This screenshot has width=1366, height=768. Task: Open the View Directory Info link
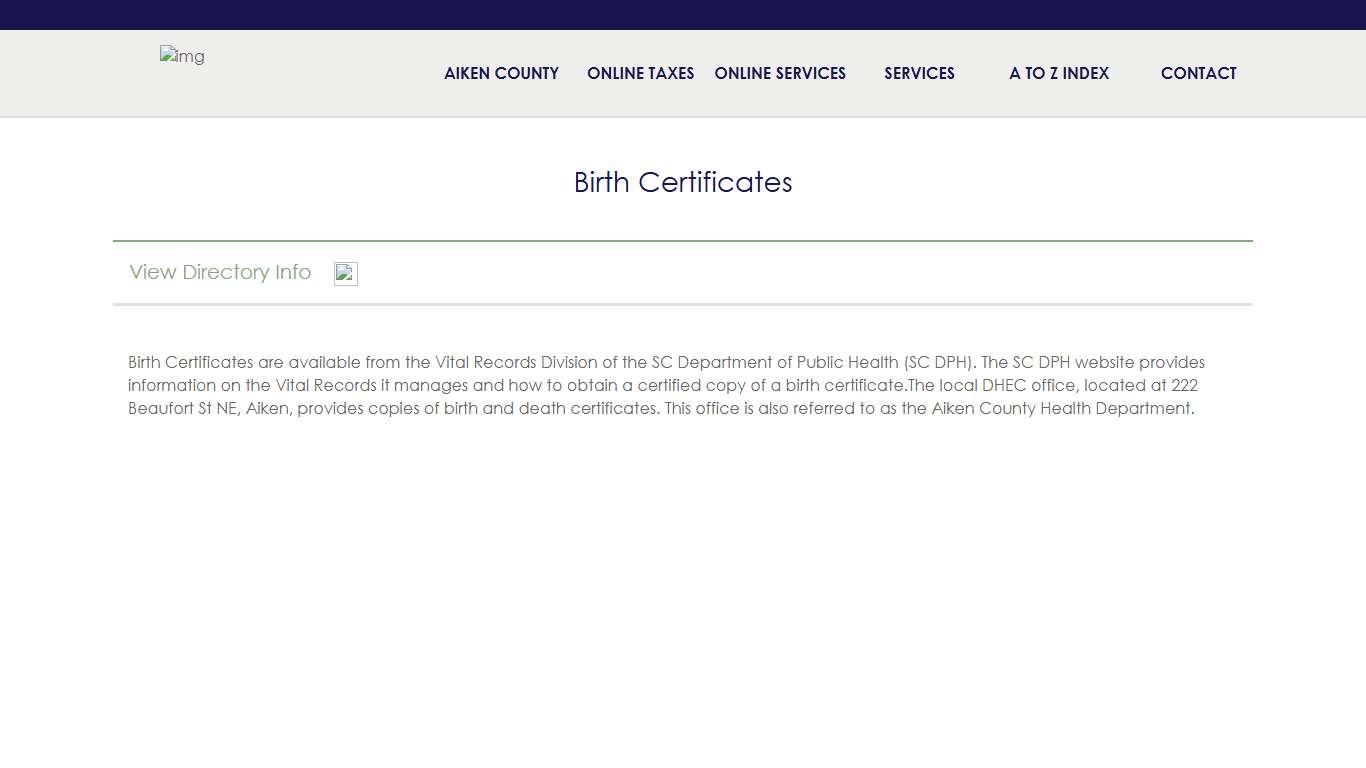pos(219,272)
